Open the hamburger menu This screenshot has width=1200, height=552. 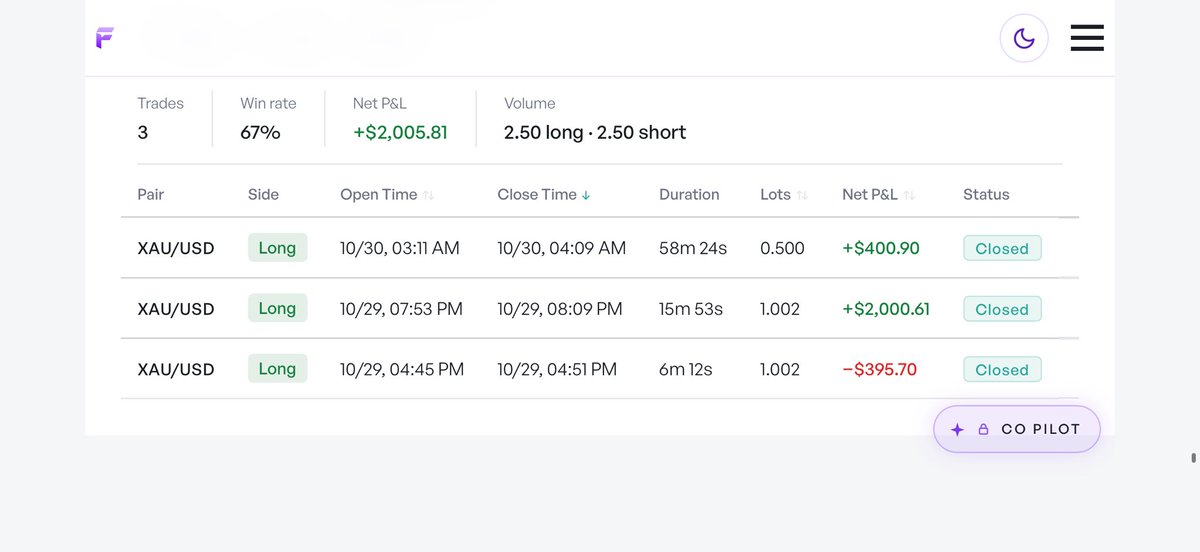point(1087,38)
